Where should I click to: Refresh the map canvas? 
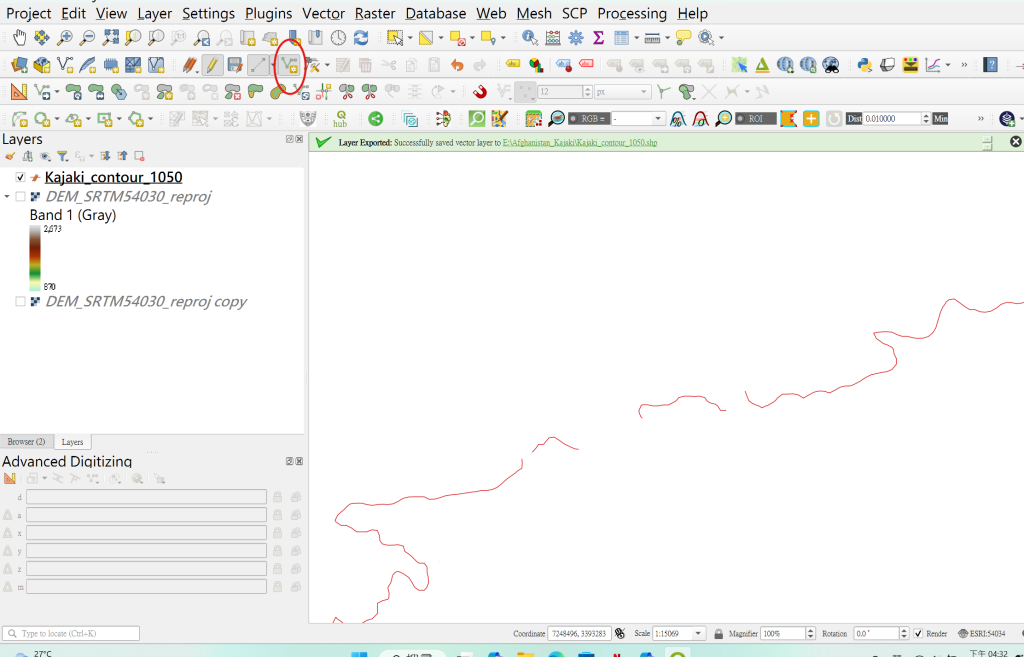[361, 38]
